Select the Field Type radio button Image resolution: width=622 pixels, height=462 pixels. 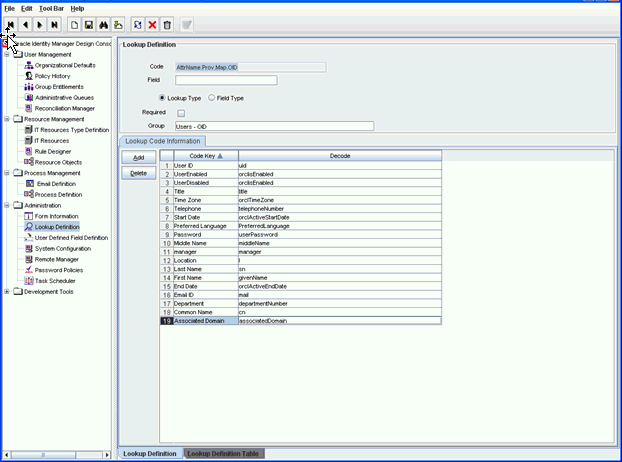click(211, 98)
